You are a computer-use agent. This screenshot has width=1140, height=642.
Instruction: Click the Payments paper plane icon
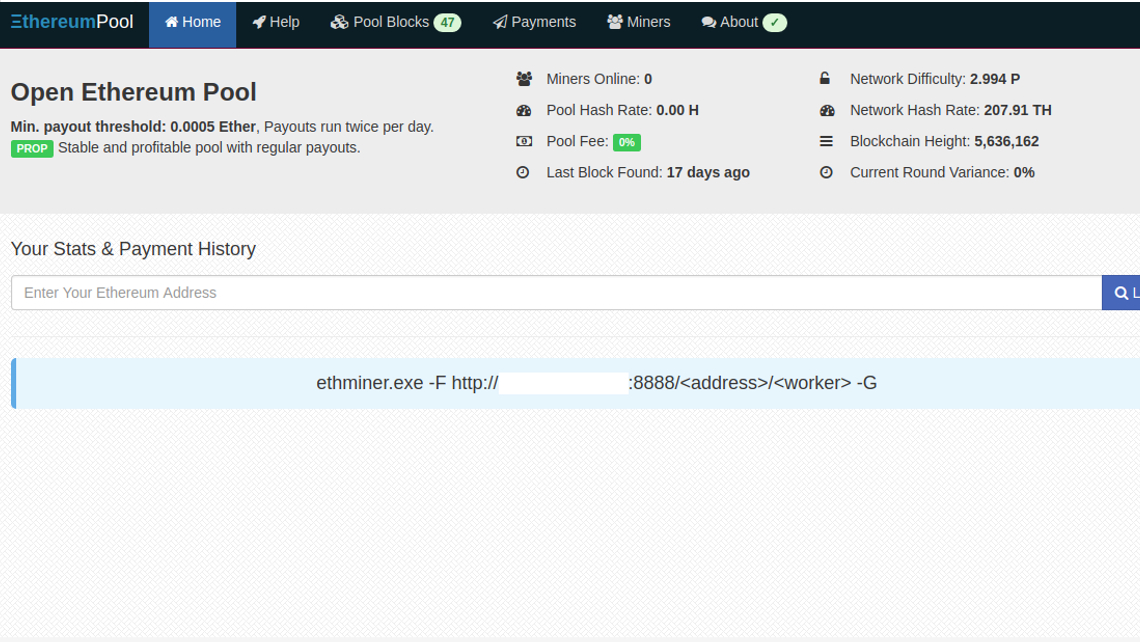[x=500, y=23]
